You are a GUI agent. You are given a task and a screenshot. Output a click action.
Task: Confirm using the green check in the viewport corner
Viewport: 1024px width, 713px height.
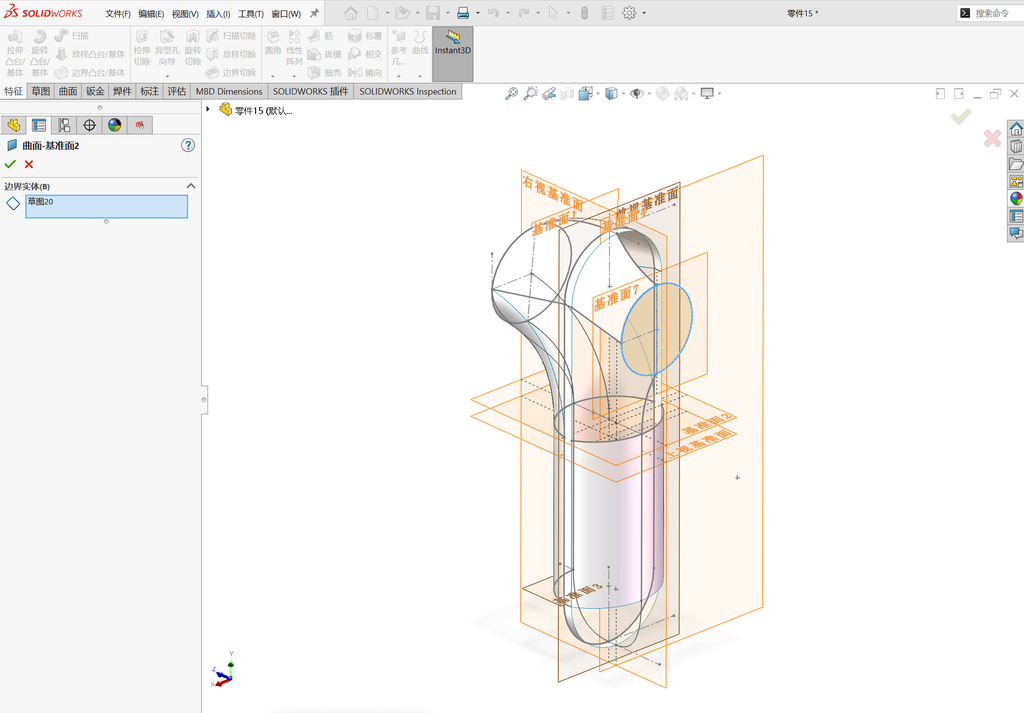(x=961, y=117)
